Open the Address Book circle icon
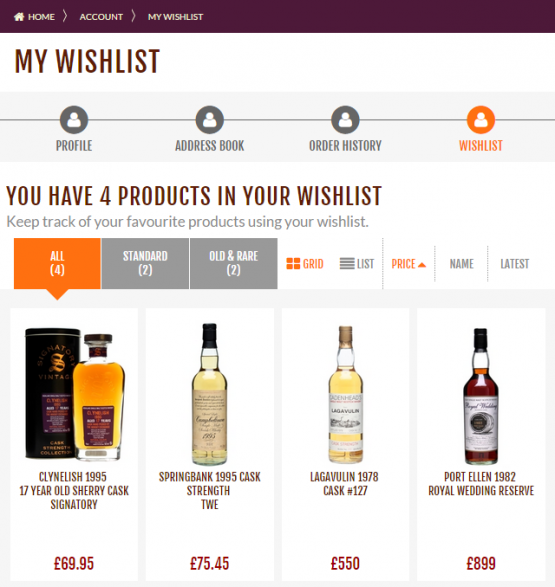Image resolution: width=555 pixels, height=587 pixels. click(210, 120)
